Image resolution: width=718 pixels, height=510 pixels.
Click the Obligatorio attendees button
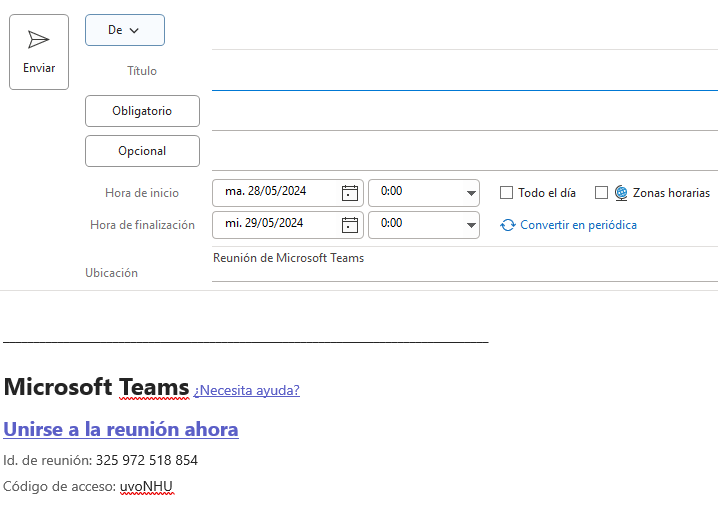coord(142,111)
